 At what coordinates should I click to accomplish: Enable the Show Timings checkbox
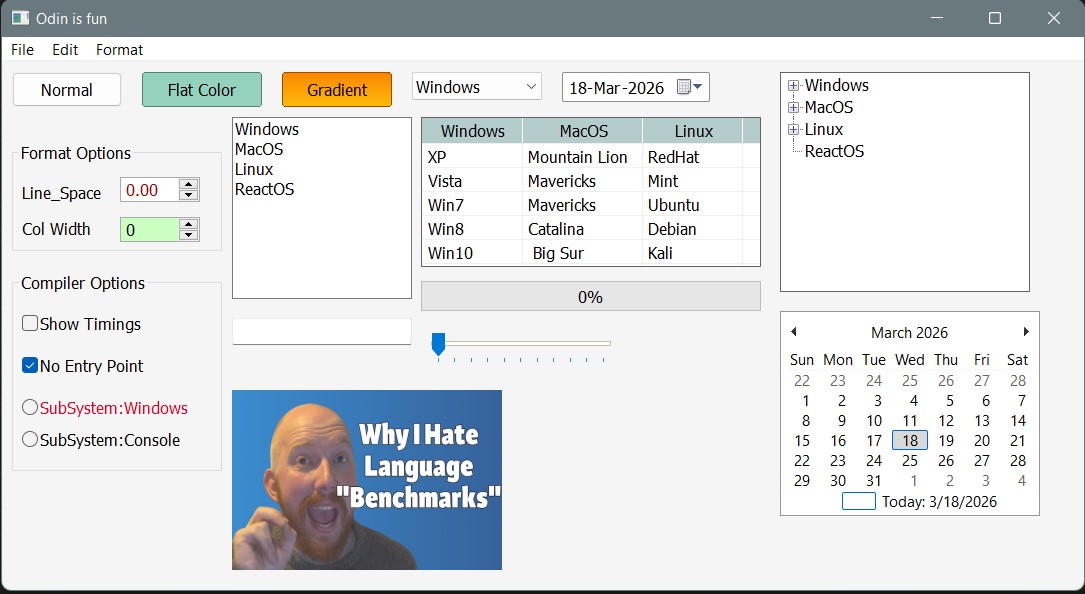coord(30,323)
